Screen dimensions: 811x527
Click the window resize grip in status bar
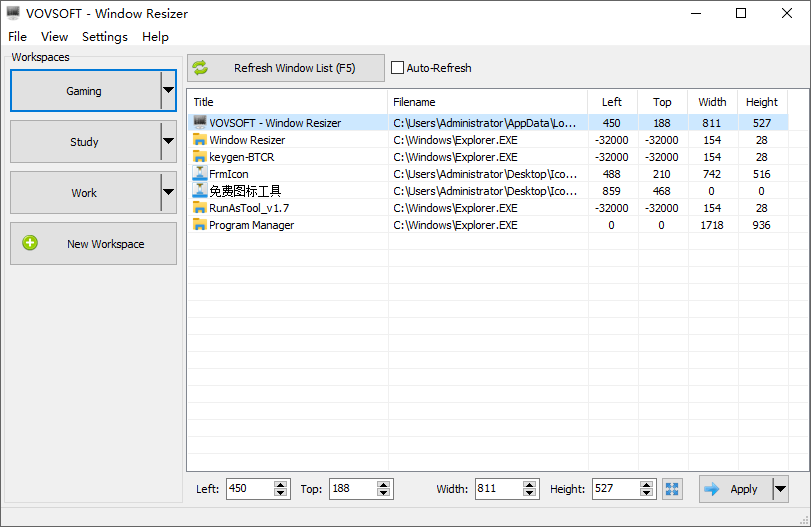[x=804, y=520]
